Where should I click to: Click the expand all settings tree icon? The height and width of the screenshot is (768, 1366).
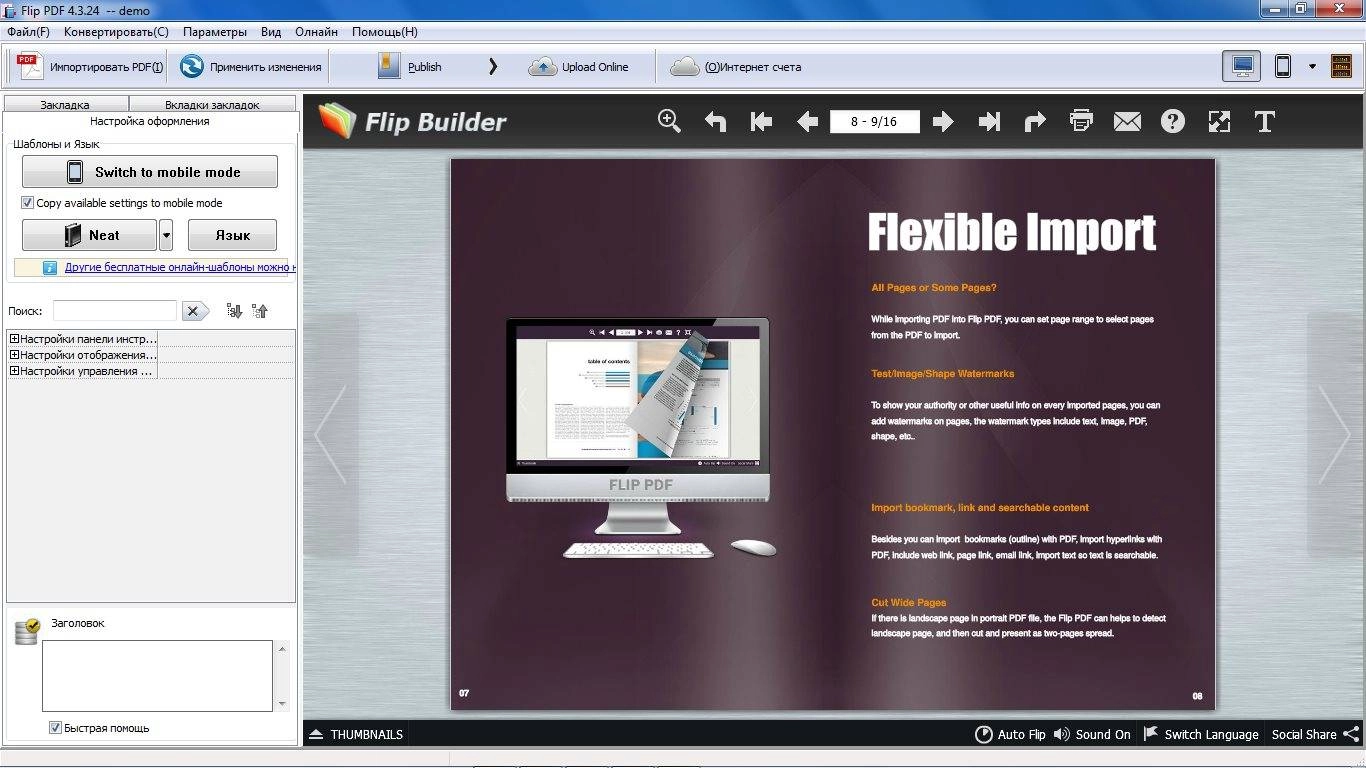pos(234,311)
